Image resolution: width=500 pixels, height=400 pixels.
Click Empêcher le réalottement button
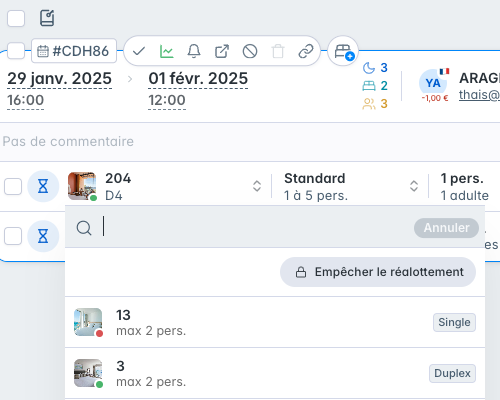pyautogui.click(x=378, y=272)
